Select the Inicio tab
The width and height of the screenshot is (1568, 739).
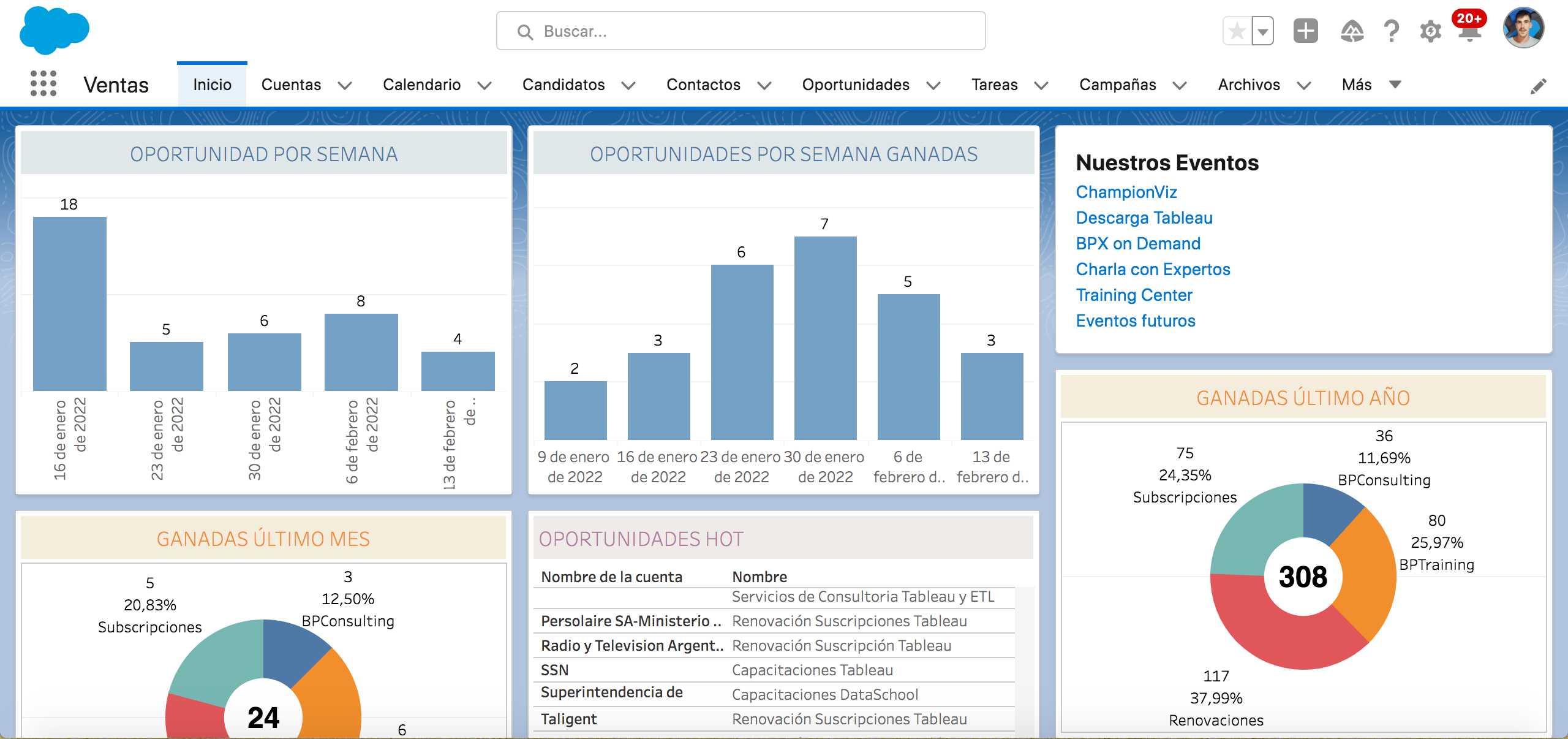pos(212,85)
